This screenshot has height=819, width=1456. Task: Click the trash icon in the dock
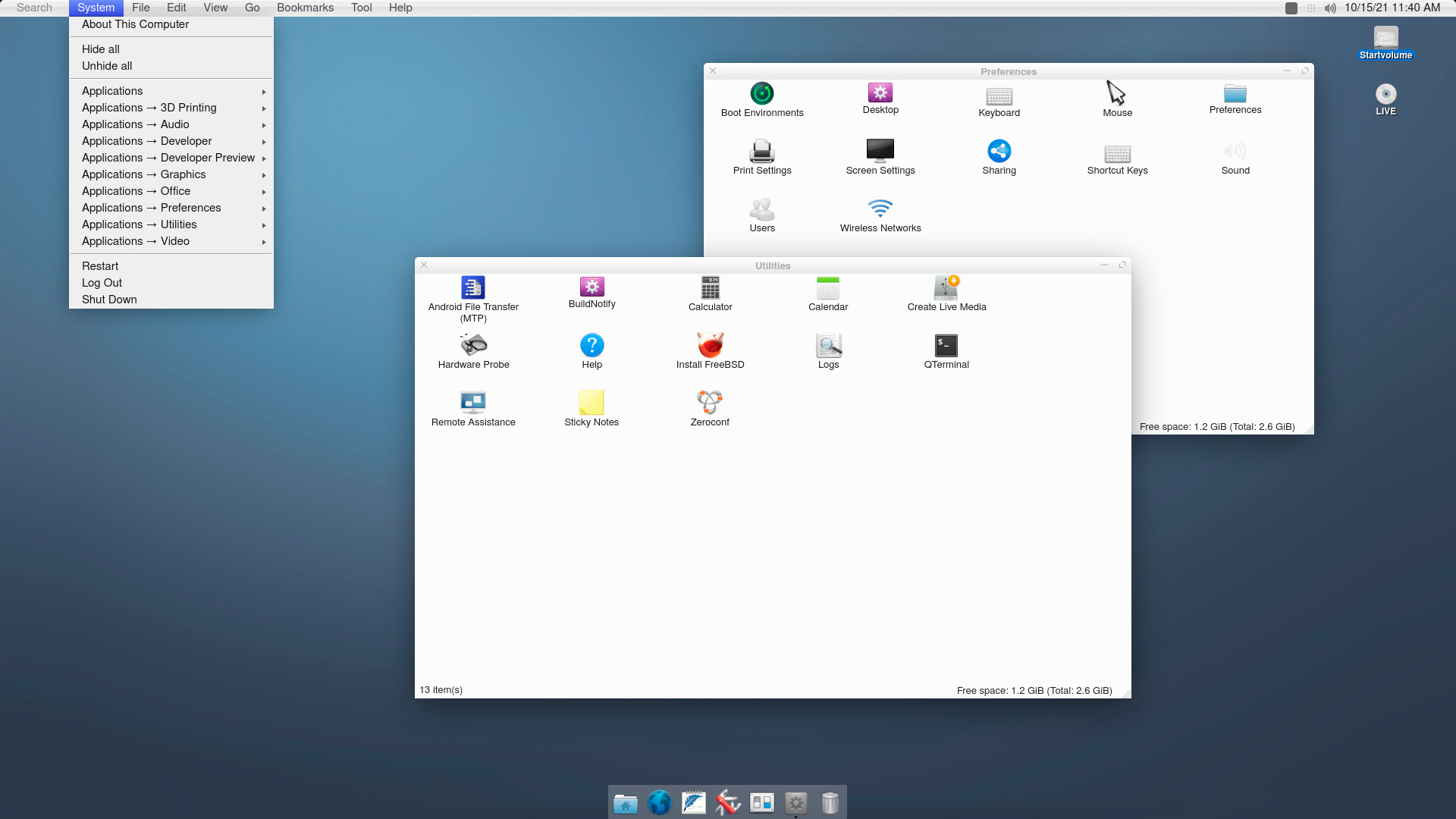pos(830,802)
